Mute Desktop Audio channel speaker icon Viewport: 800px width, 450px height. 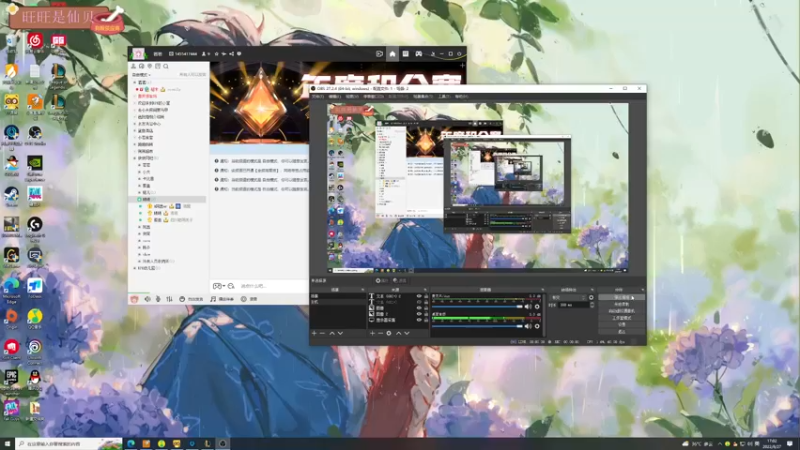[528, 326]
